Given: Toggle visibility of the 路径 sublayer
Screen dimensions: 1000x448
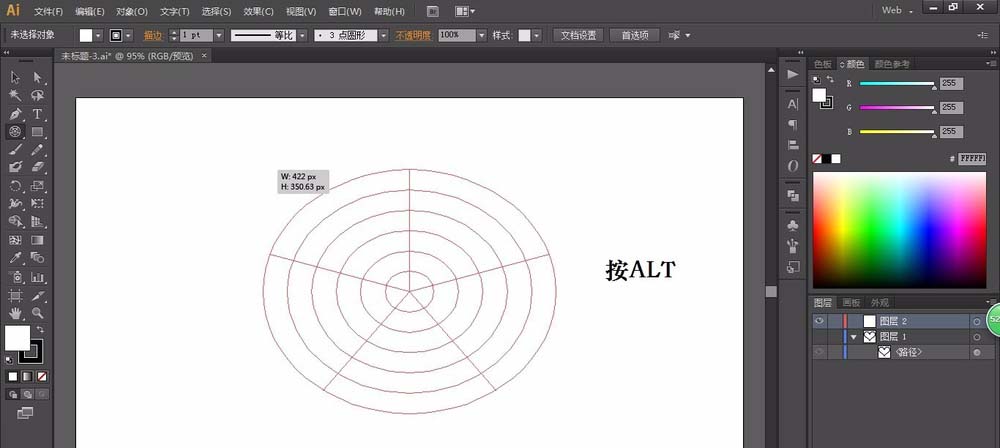Looking at the screenshot, I should 820,352.
